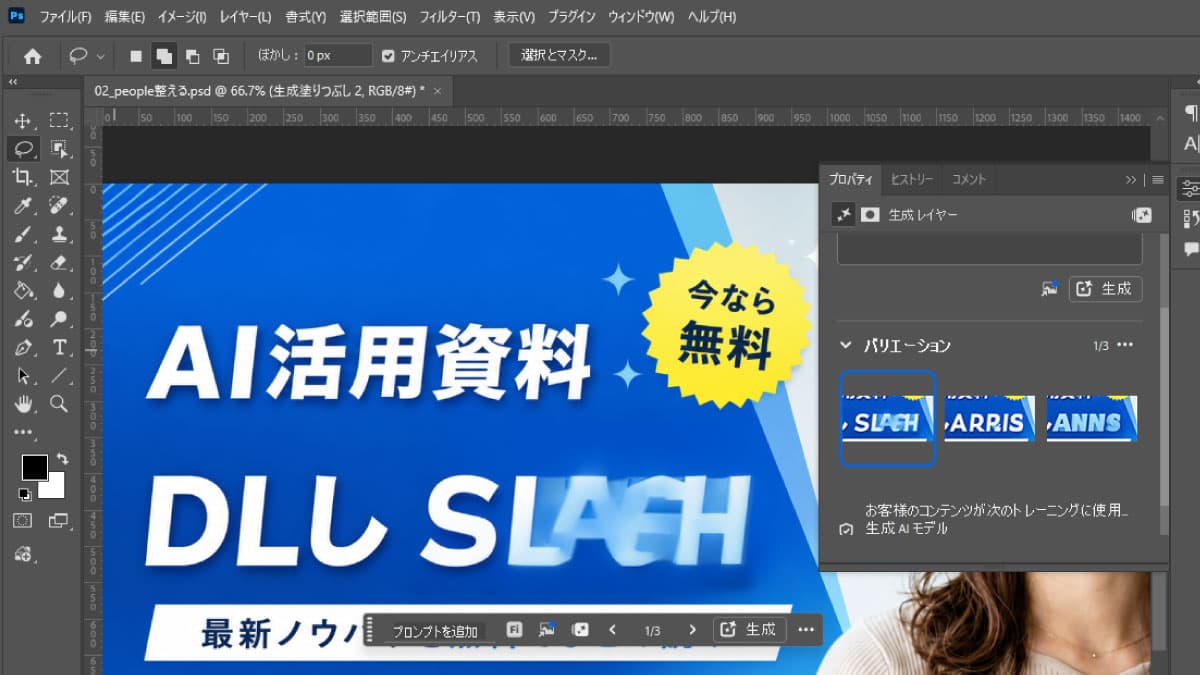Select the Hand tool
The image size is (1200, 675).
click(23, 404)
